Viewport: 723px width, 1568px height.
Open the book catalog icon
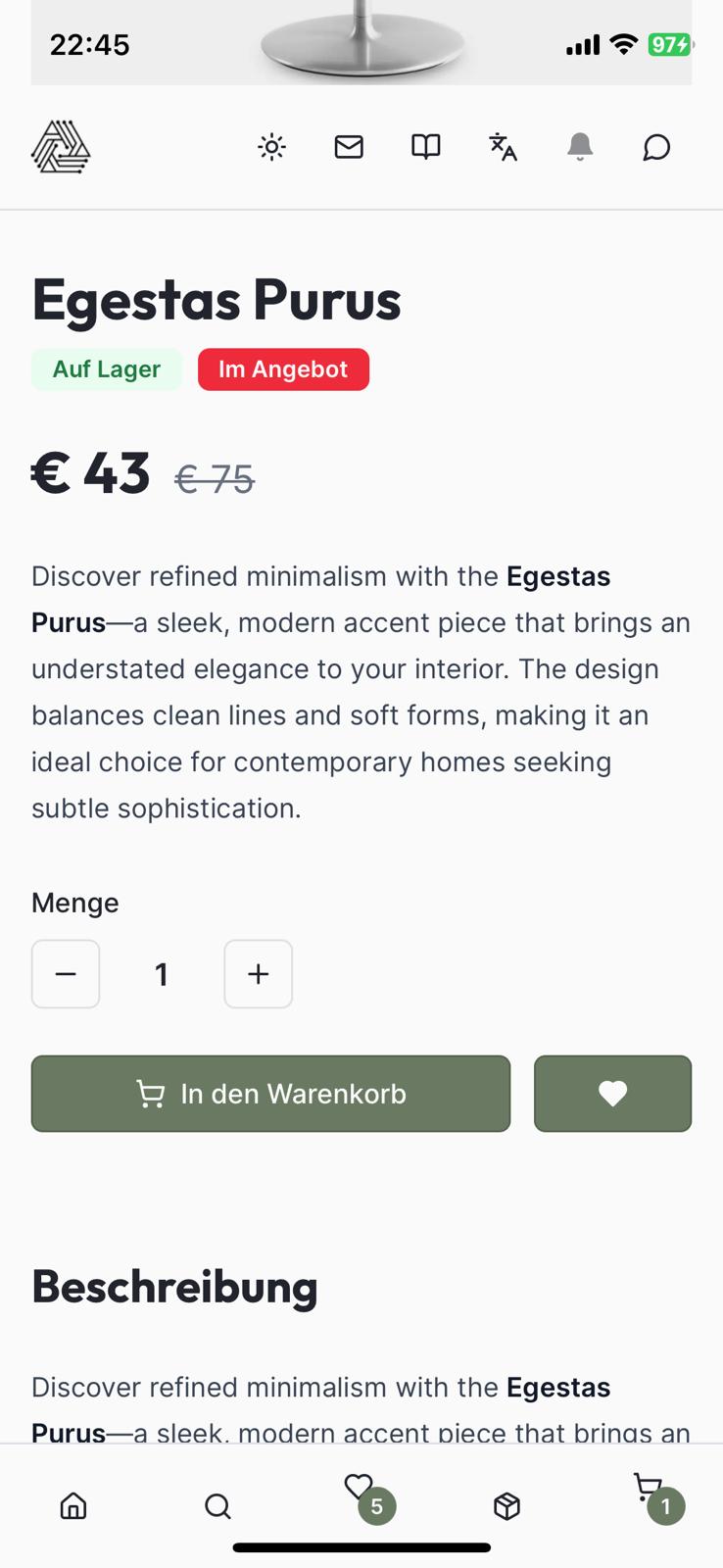(425, 147)
